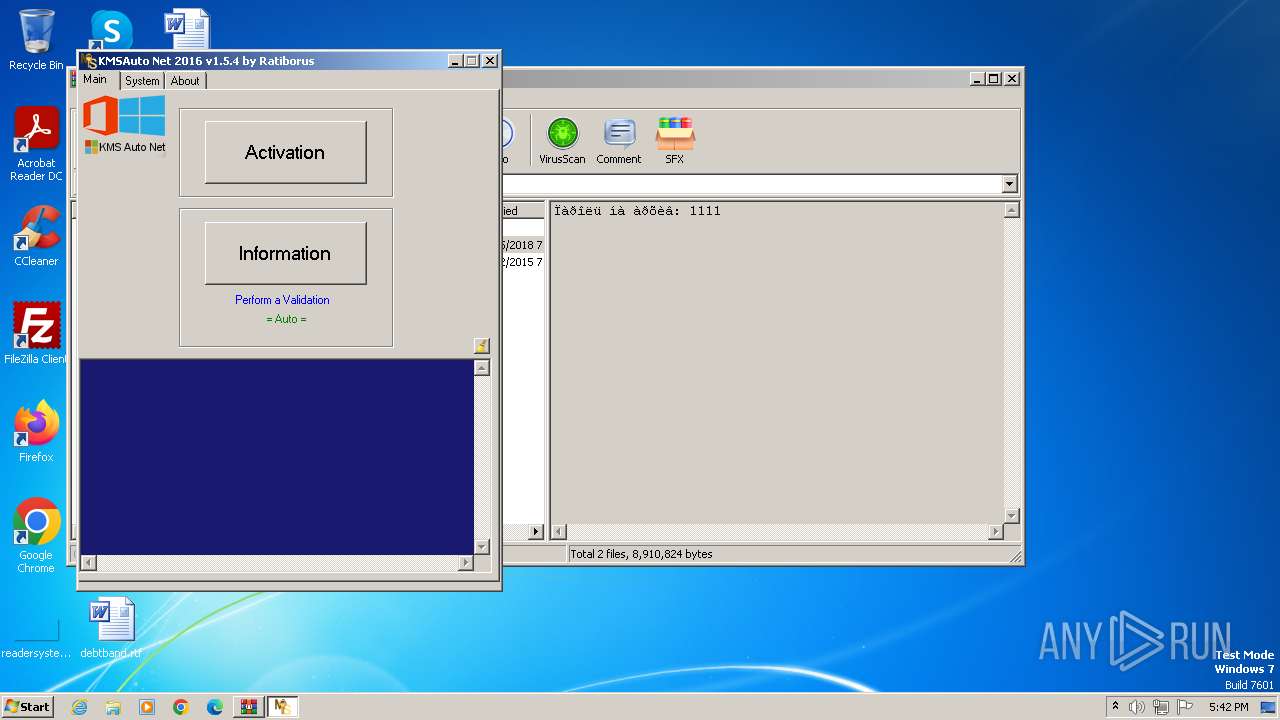Viewport: 1280px width, 720px height.
Task: Click the archive comment text ending in 1111
Action: coord(637,211)
